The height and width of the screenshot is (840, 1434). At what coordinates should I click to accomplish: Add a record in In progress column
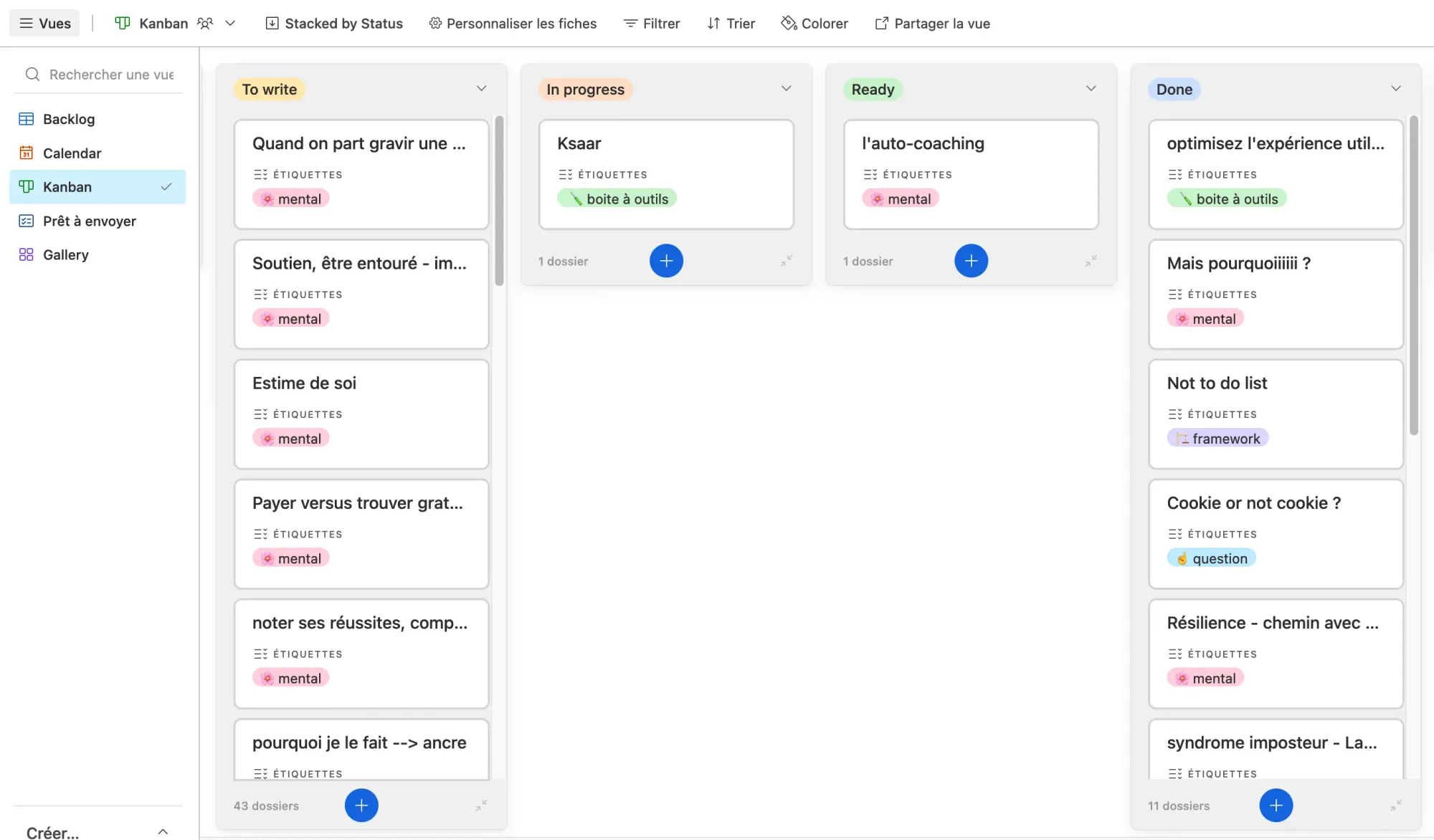tap(666, 261)
